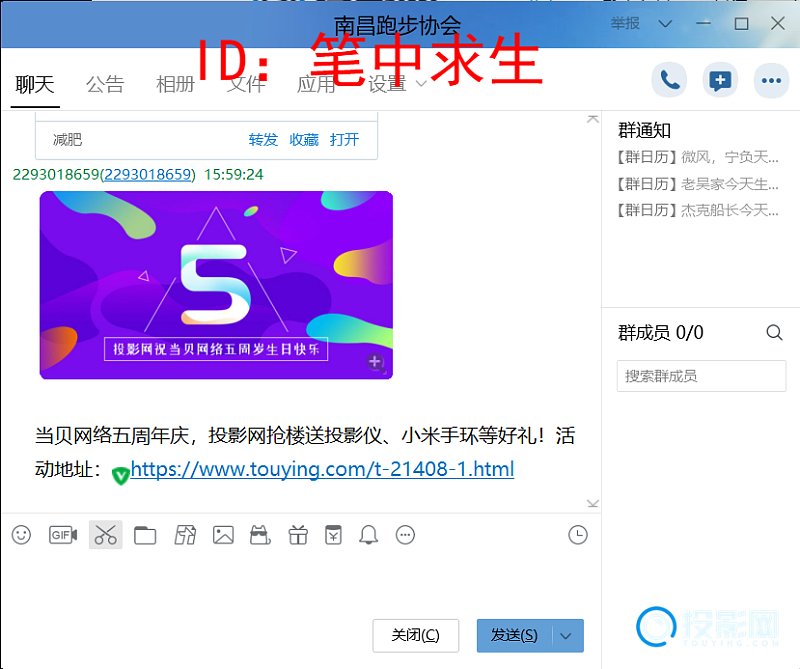Screen dimensions: 800x669
Task: Open the send options dropdown arrow
Action: pos(565,636)
